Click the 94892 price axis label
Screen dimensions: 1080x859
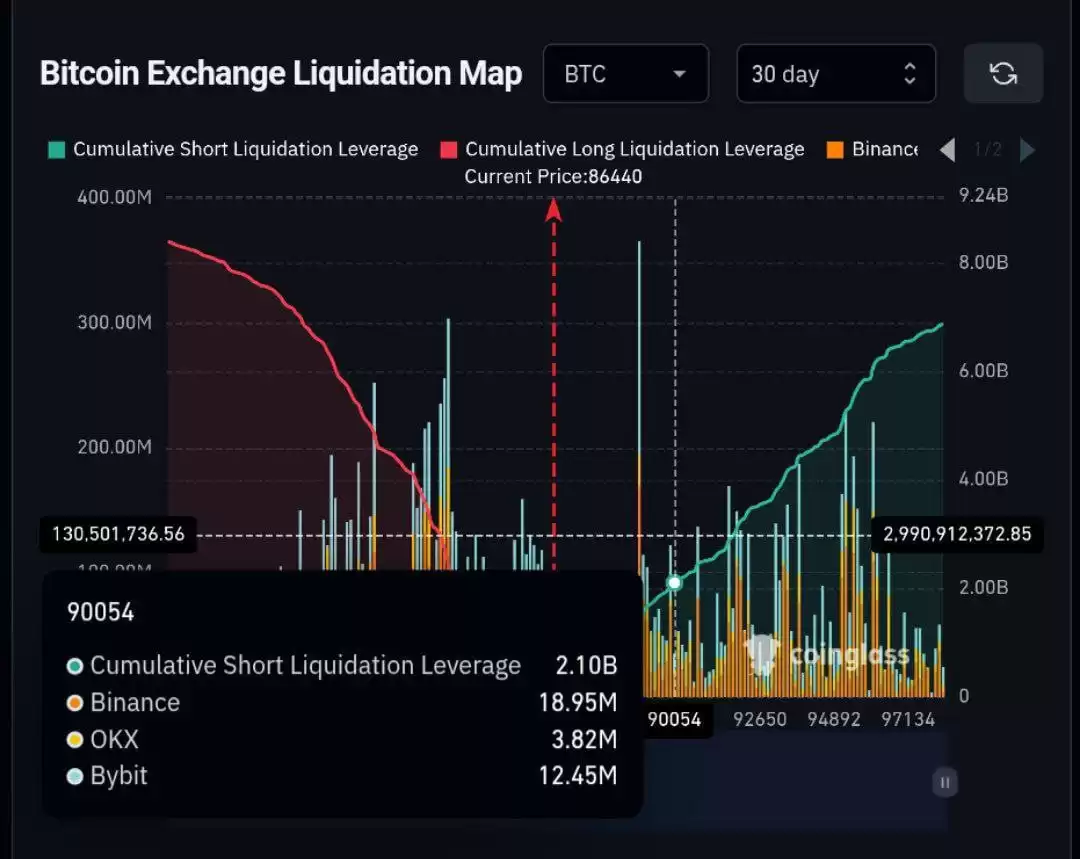(x=833, y=720)
